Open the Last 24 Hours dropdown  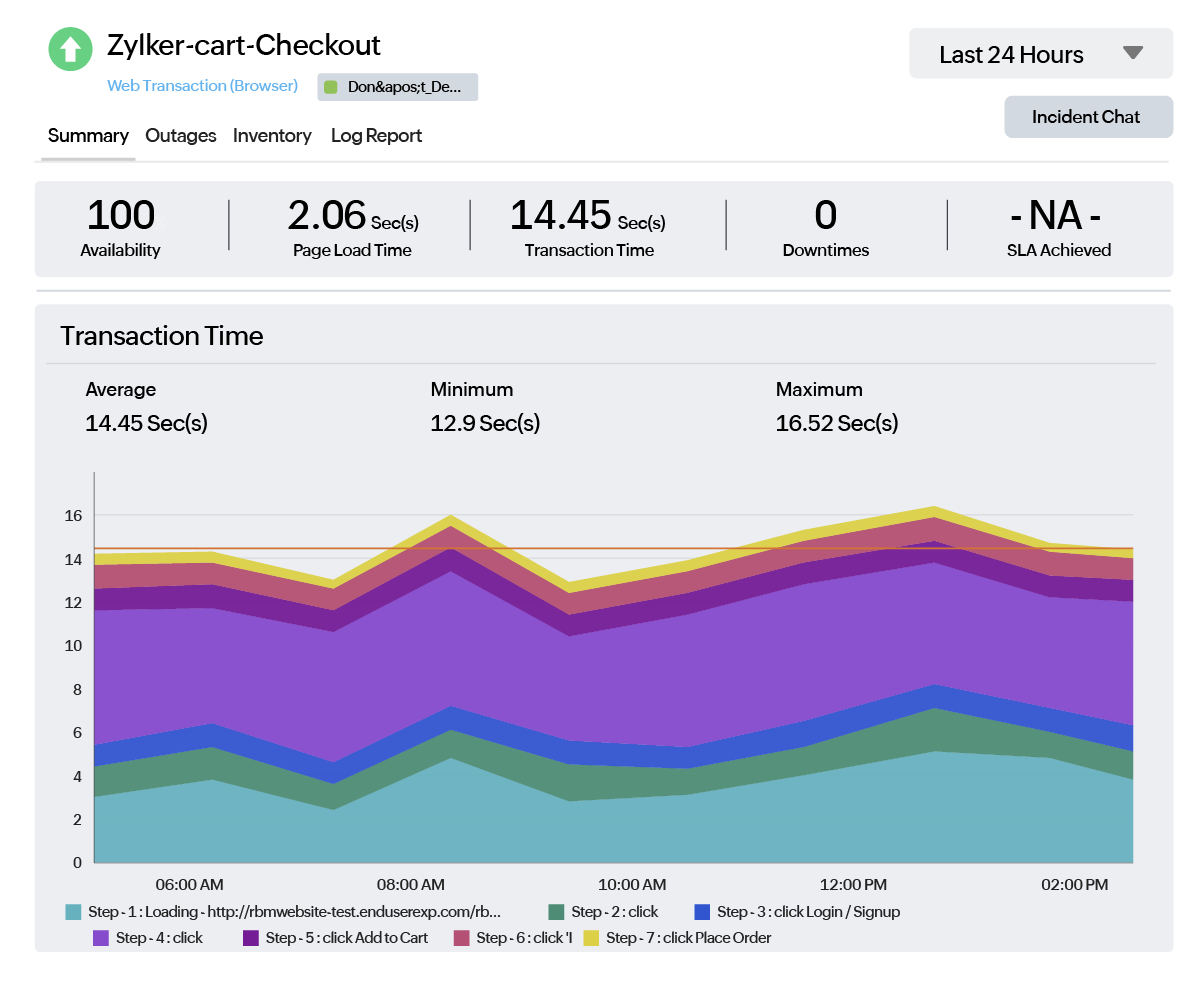[1040, 54]
